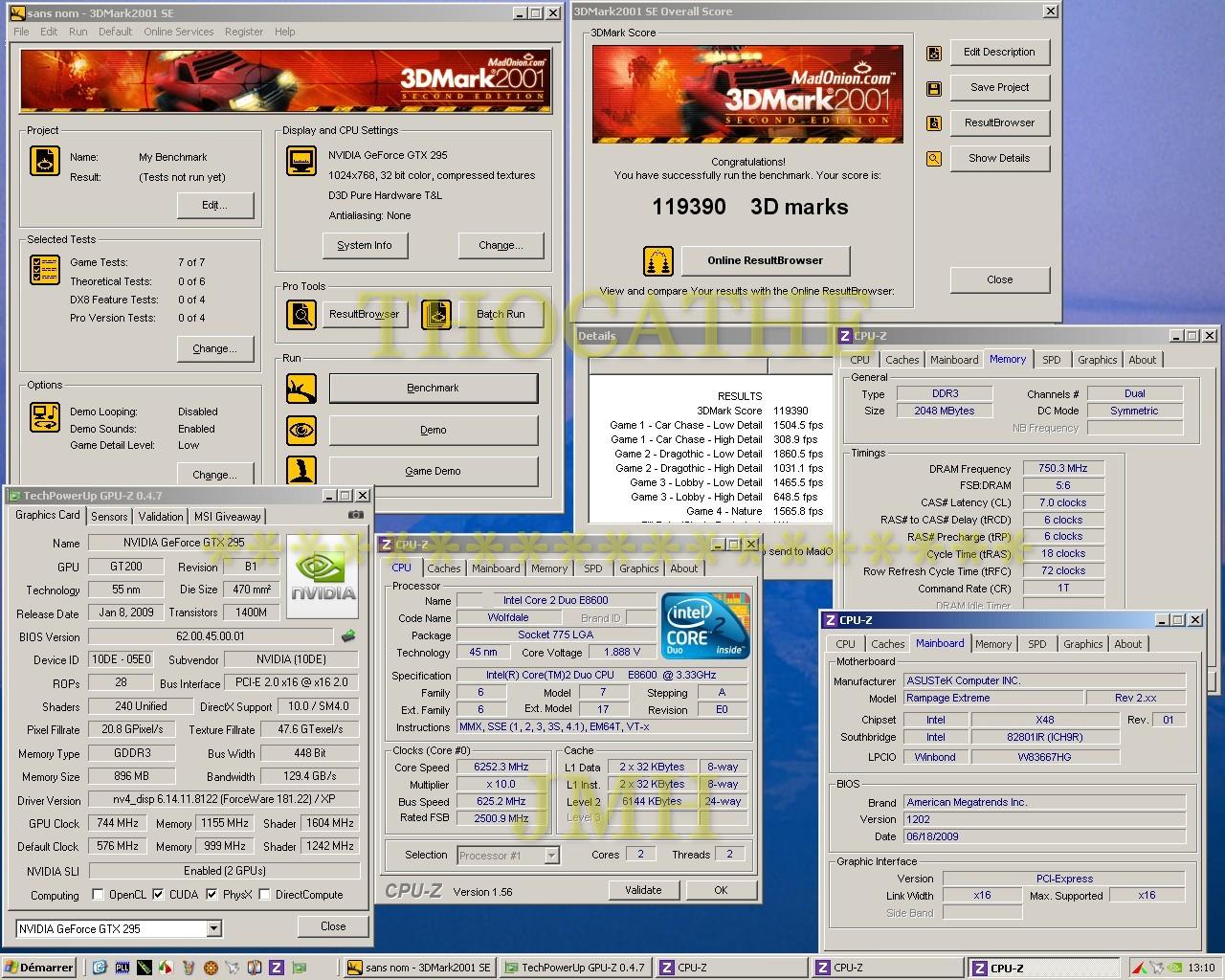1225x980 pixels.
Task: Click the monitor icon in Display and CPU Settings
Action: pyautogui.click(x=301, y=161)
